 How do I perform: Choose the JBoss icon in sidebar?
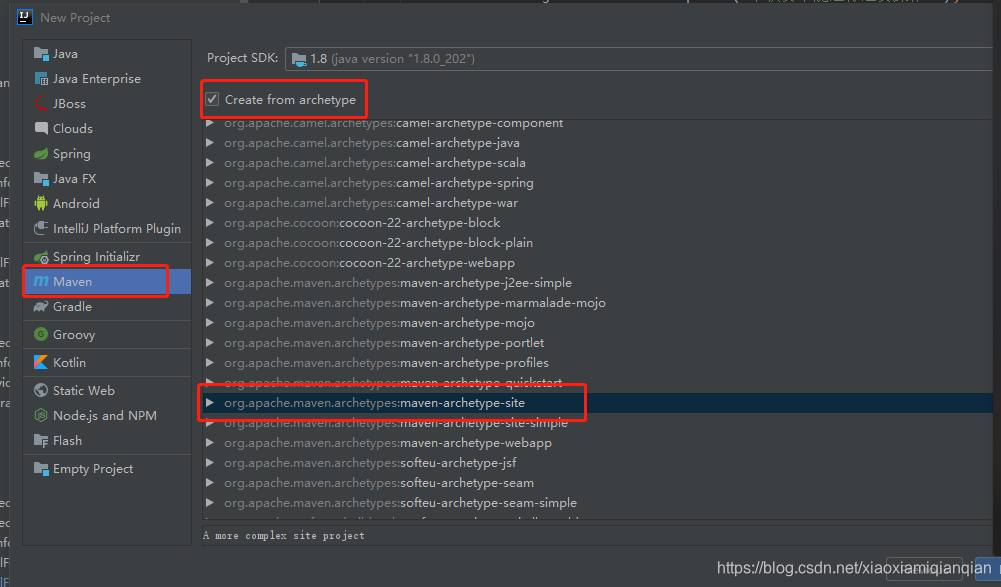pos(41,103)
